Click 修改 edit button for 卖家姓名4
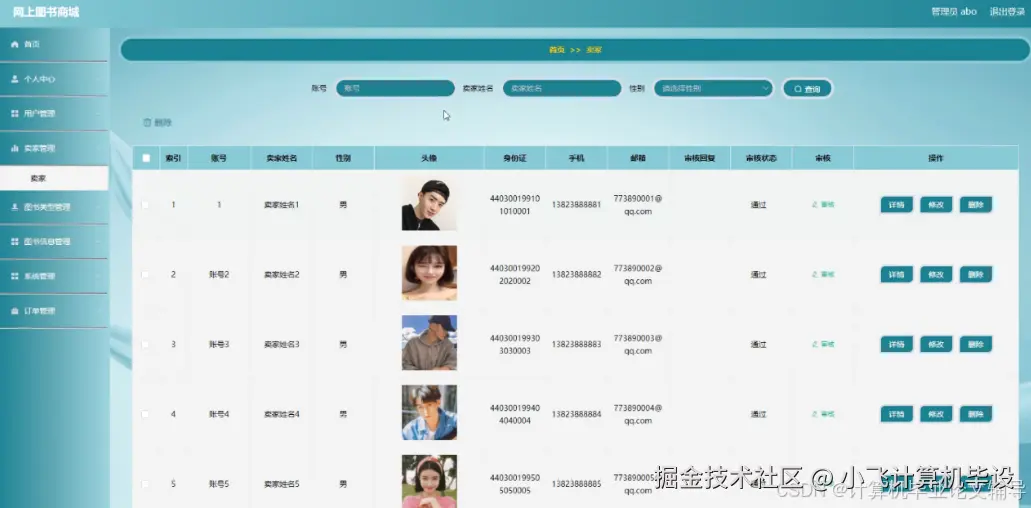This screenshot has width=1031, height=508. (x=936, y=414)
